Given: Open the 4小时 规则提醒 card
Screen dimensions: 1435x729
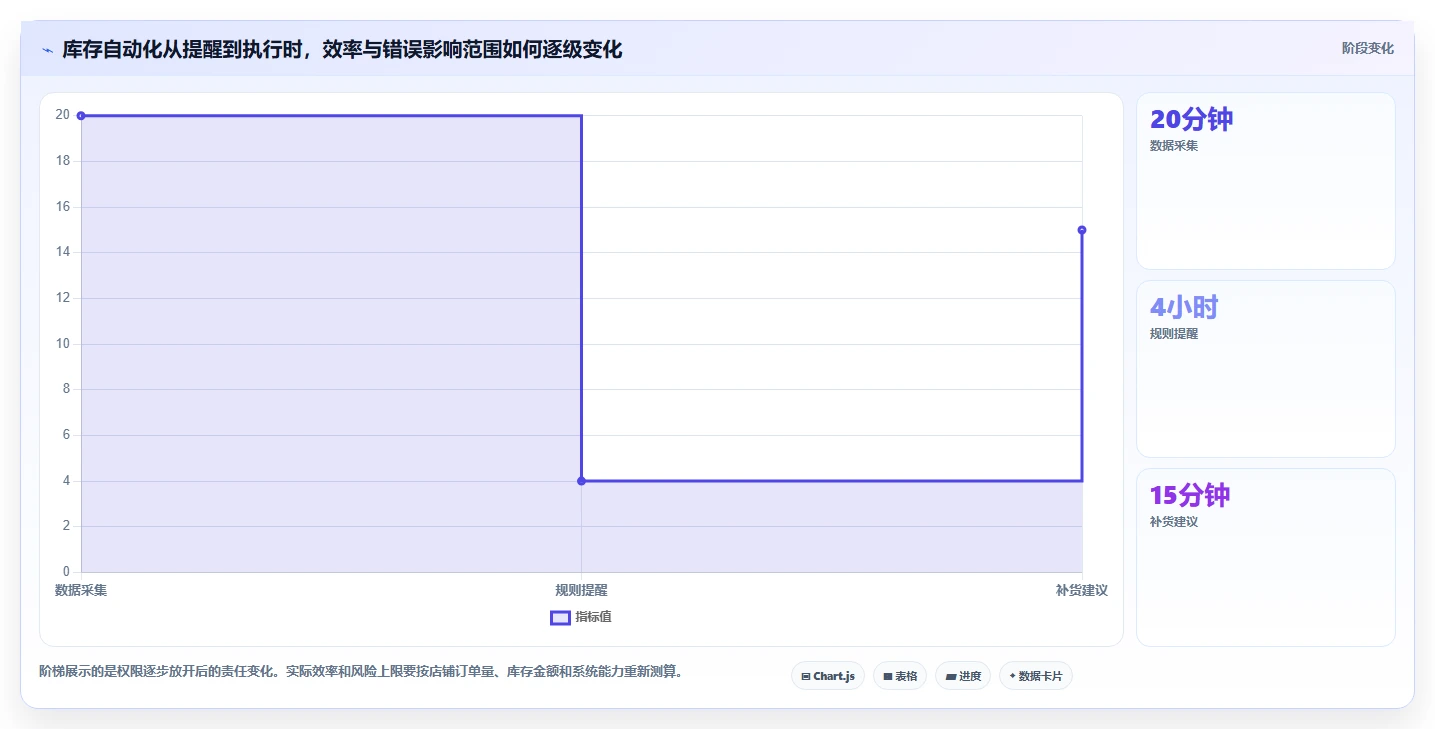Looking at the screenshot, I should (x=1265, y=369).
